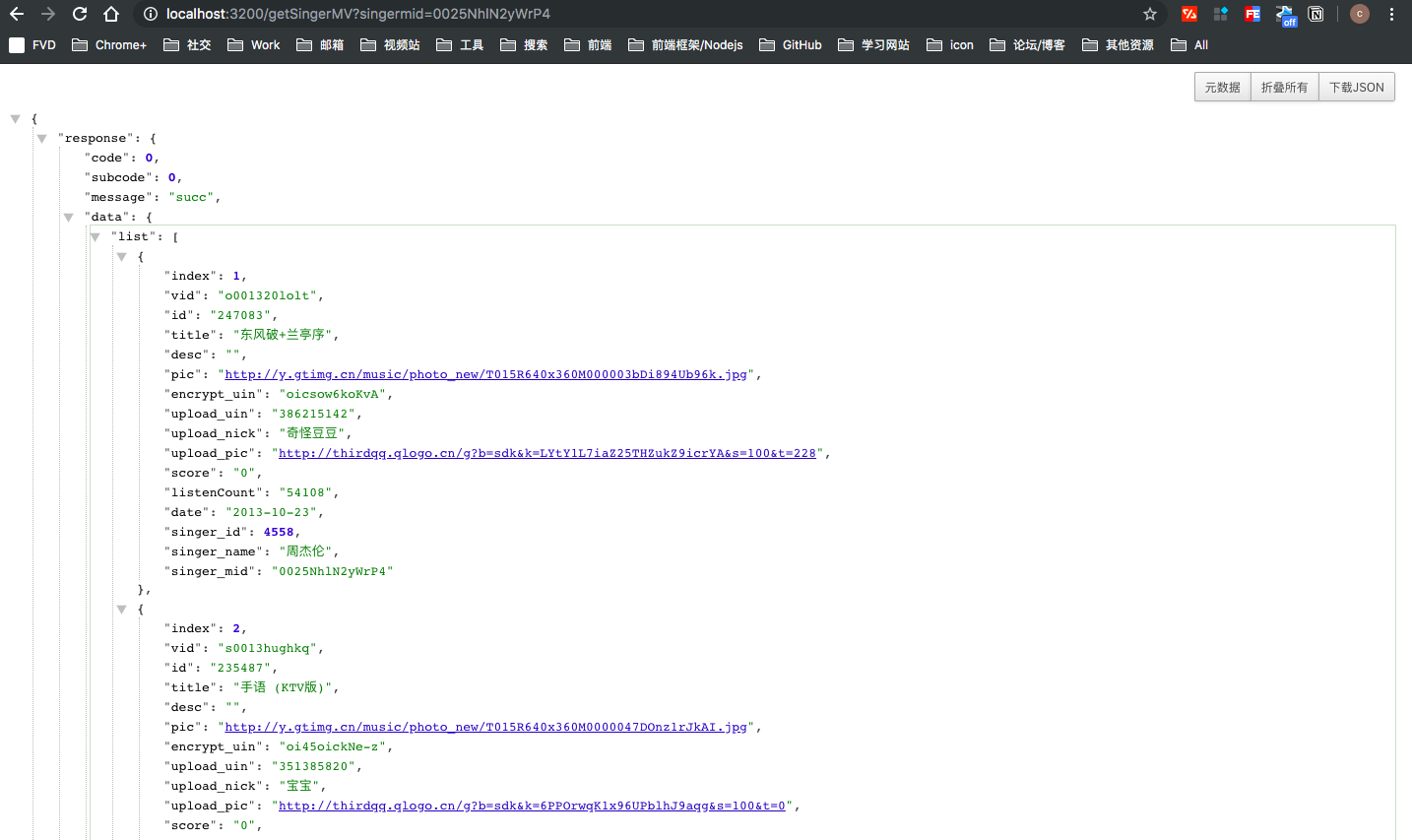1412x840 pixels.
Task: Open the blue squares extension icon
Action: pyautogui.click(x=1221, y=14)
